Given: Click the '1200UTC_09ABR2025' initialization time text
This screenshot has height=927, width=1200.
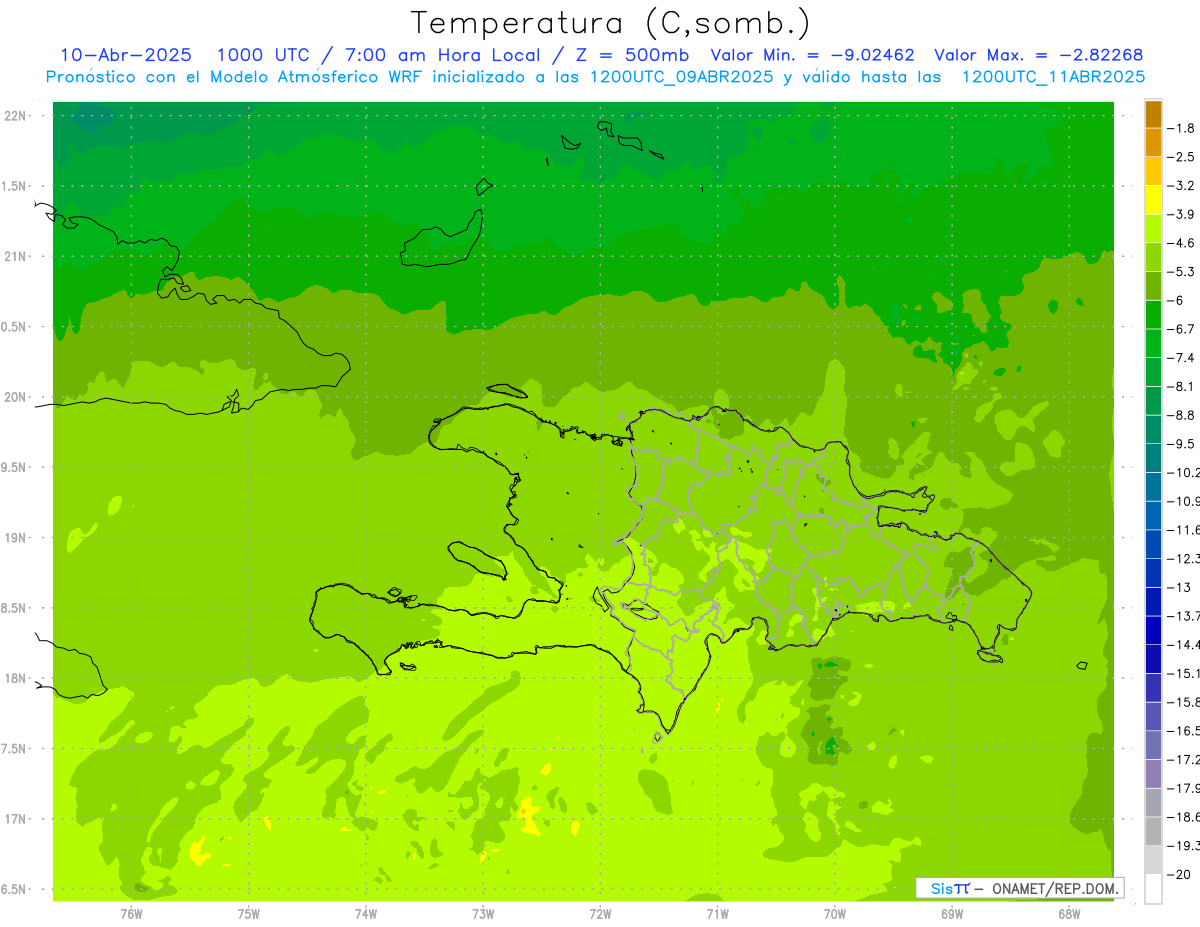Looking at the screenshot, I should pyautogui.click(x=678, y=77).
